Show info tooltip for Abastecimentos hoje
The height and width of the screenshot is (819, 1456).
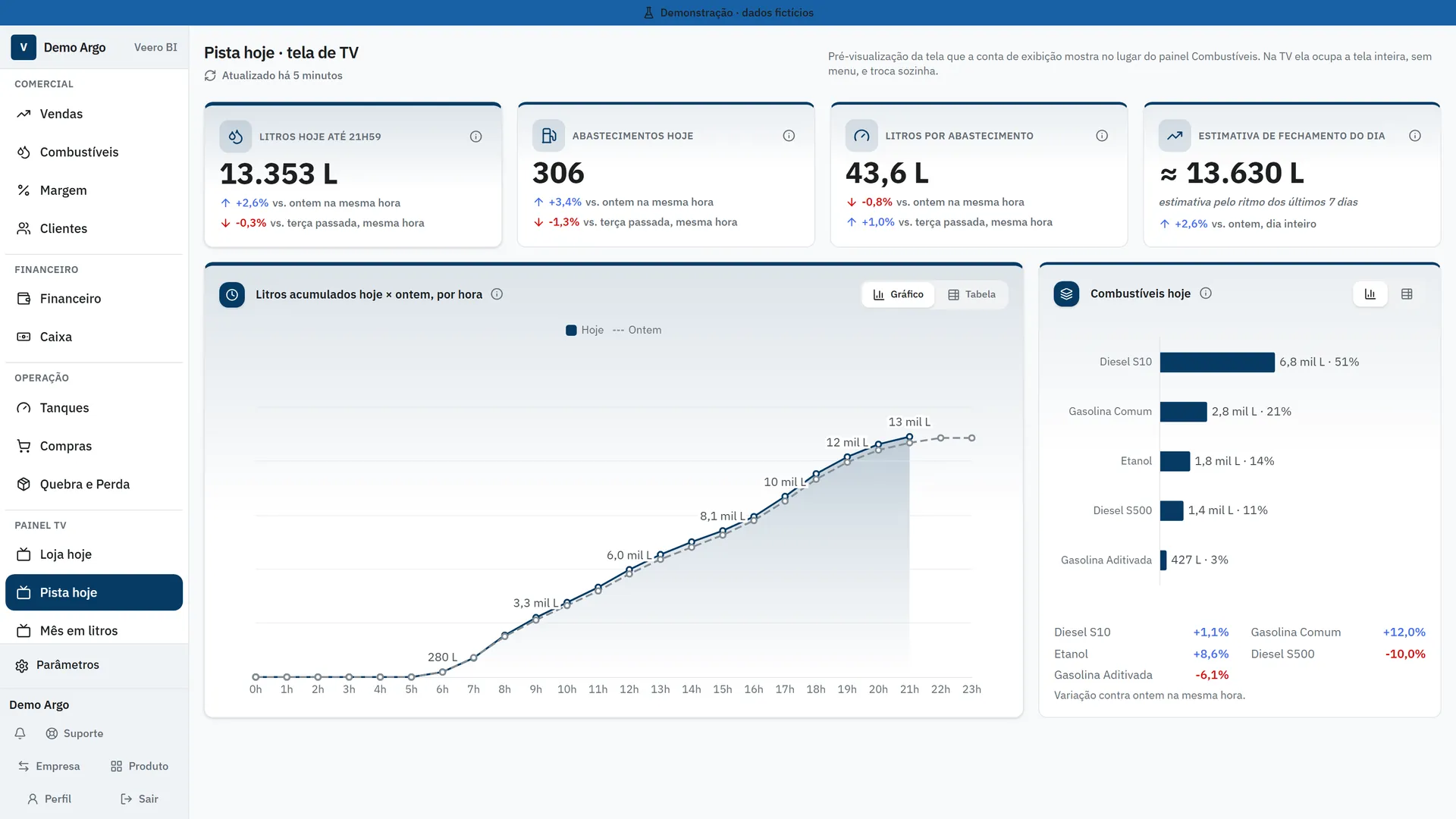click(789, 136)
